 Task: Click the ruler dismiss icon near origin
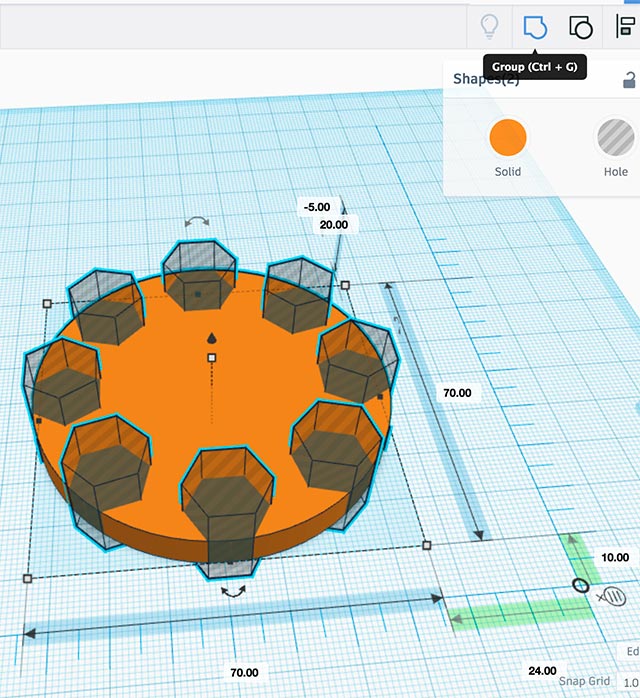tap(611, 597)
